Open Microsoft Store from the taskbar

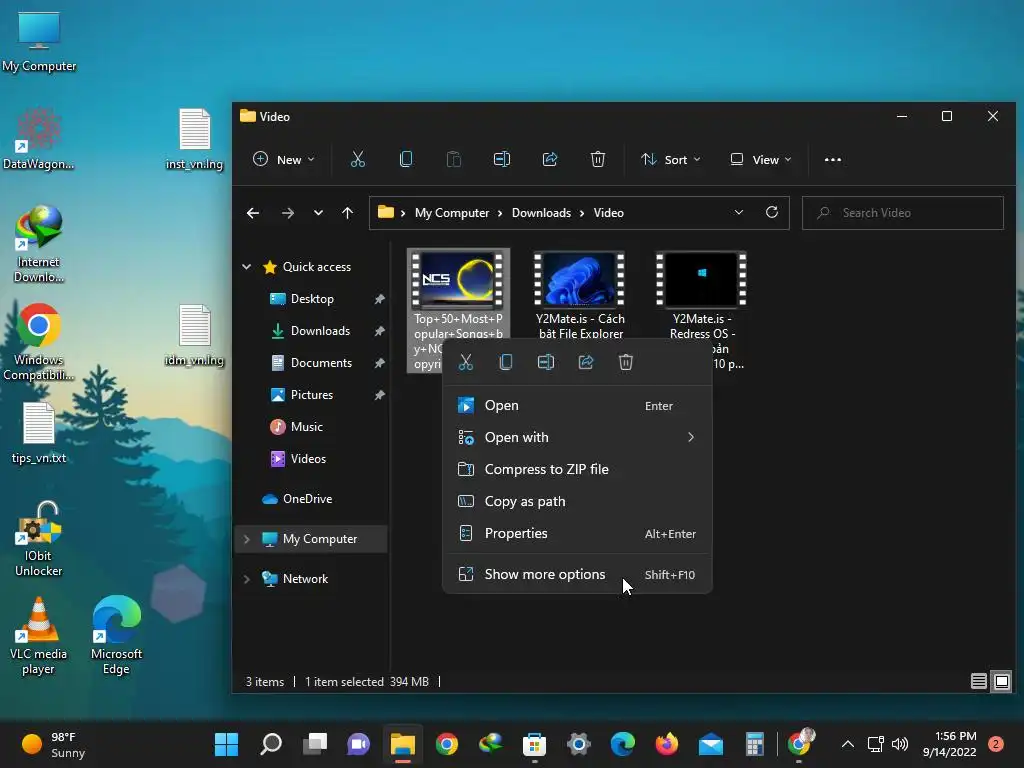pyautogui.click(x=534, y=744)
